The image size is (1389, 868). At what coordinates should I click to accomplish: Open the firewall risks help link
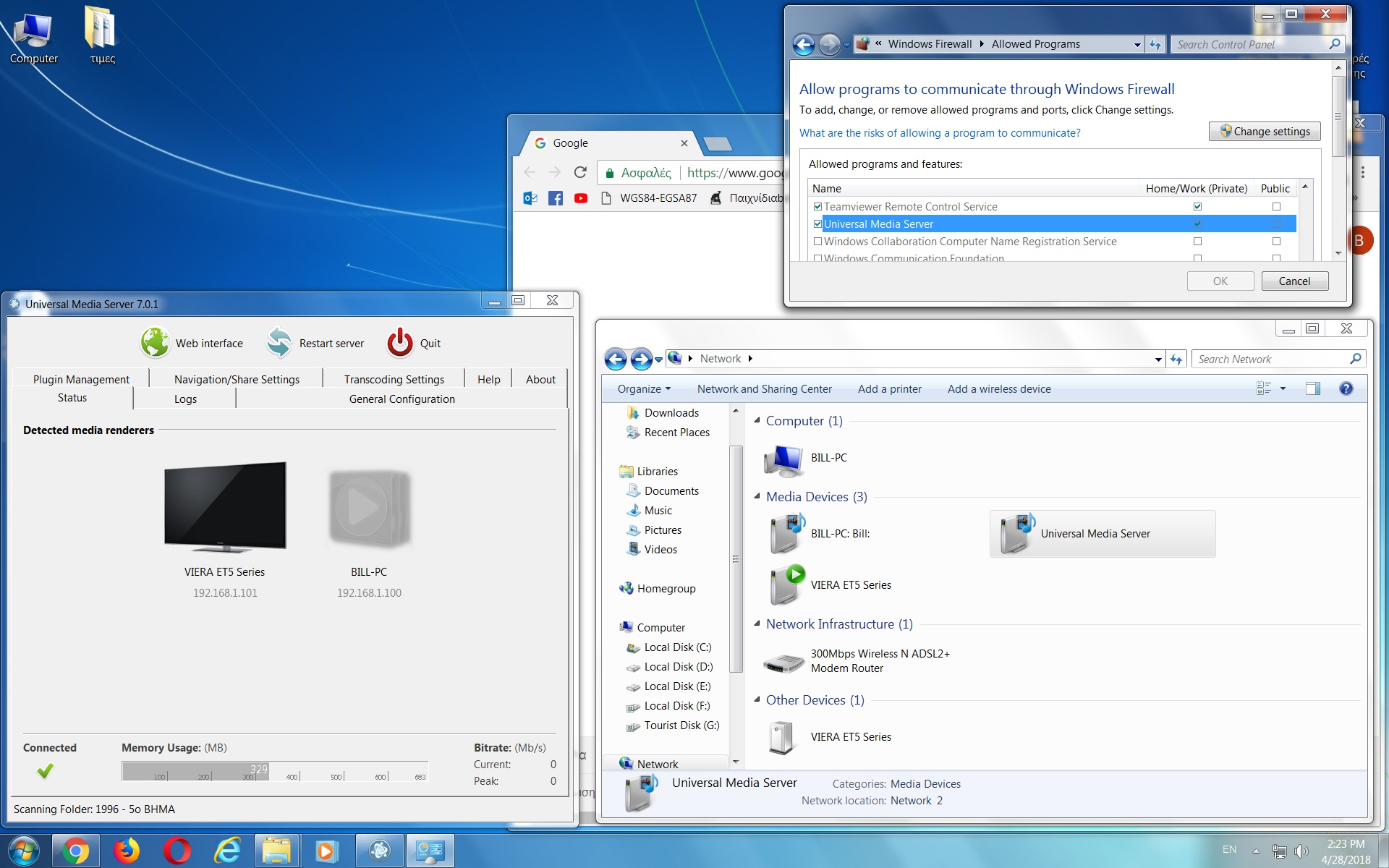pos(939,133)
